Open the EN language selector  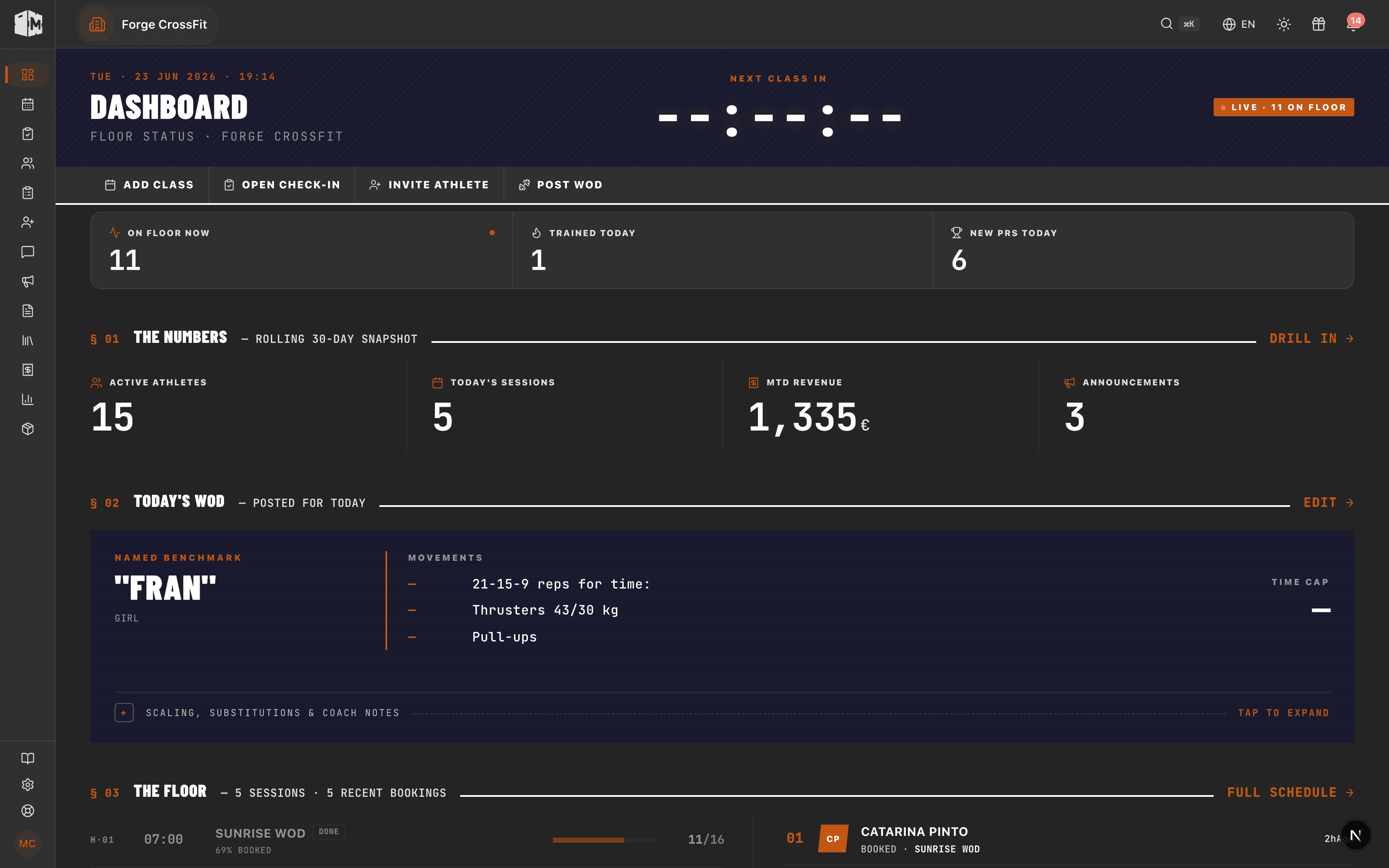[x=1239, y=24]
